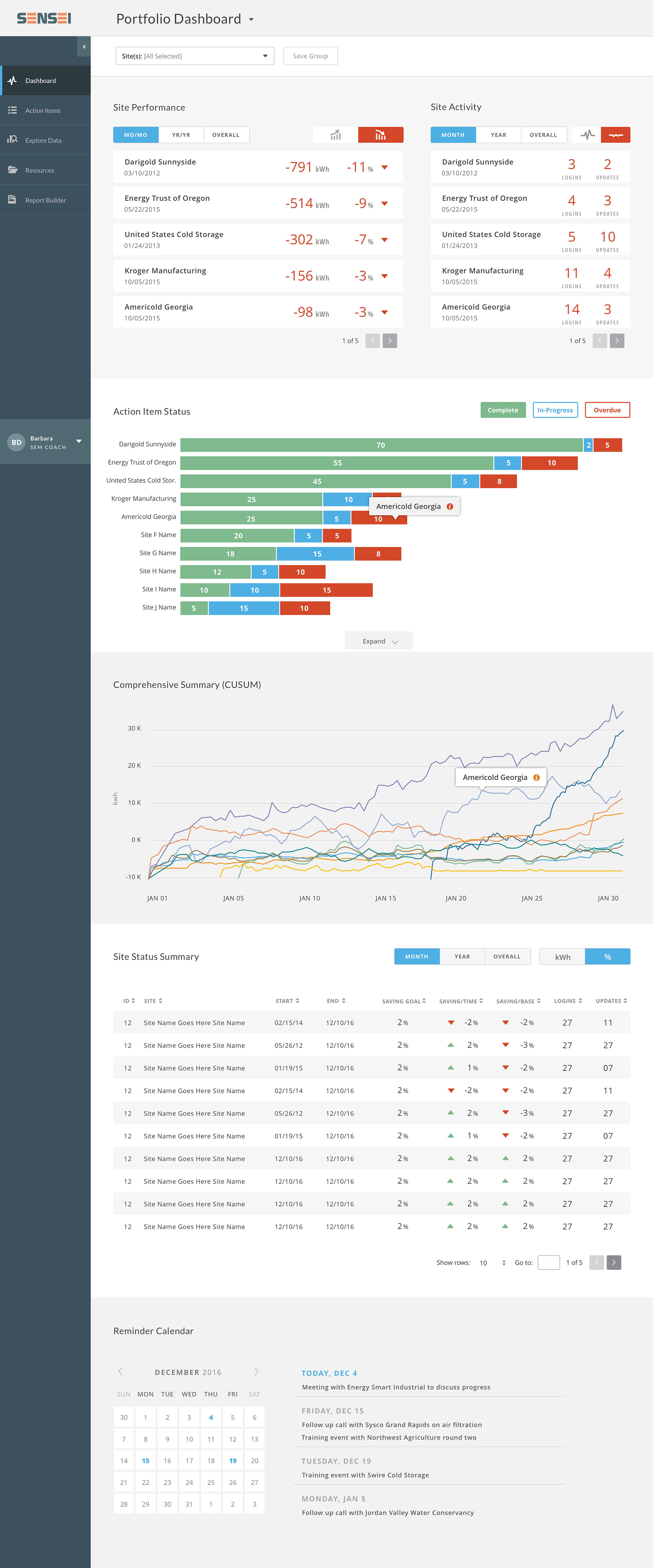Show next month in Reminder Calendar
The height and width of the screenshot is (1568, 653).
pyautogui.click(x=256, y=1372)
